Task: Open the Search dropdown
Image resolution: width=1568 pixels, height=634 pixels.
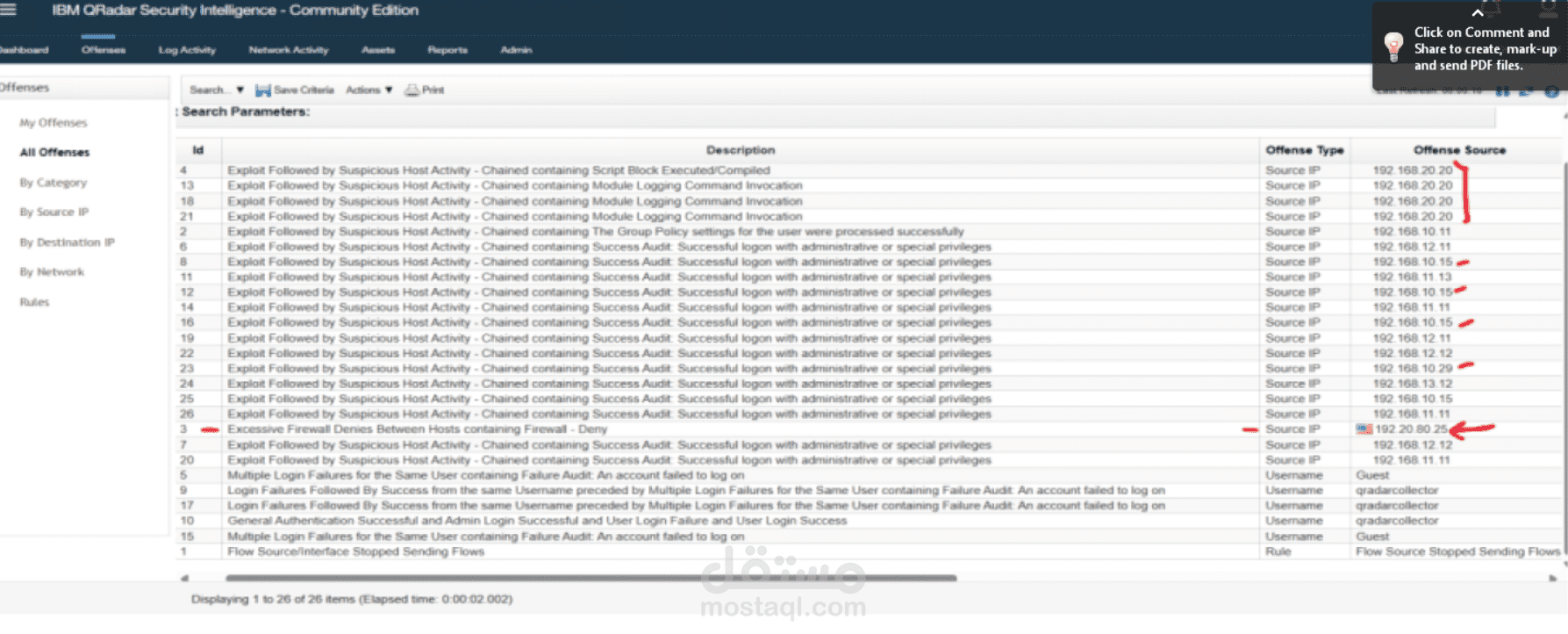Action: pyautogui.click(x=217, y=90)
